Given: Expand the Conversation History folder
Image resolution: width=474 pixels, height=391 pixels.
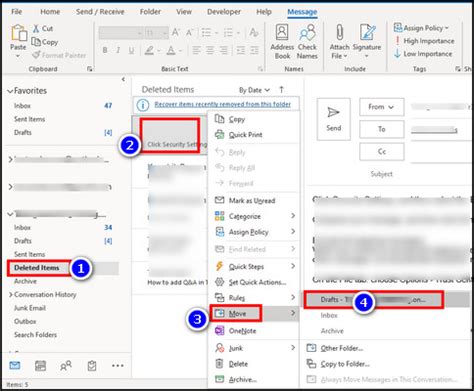Looking at the screenshot, I should (11, 295).
